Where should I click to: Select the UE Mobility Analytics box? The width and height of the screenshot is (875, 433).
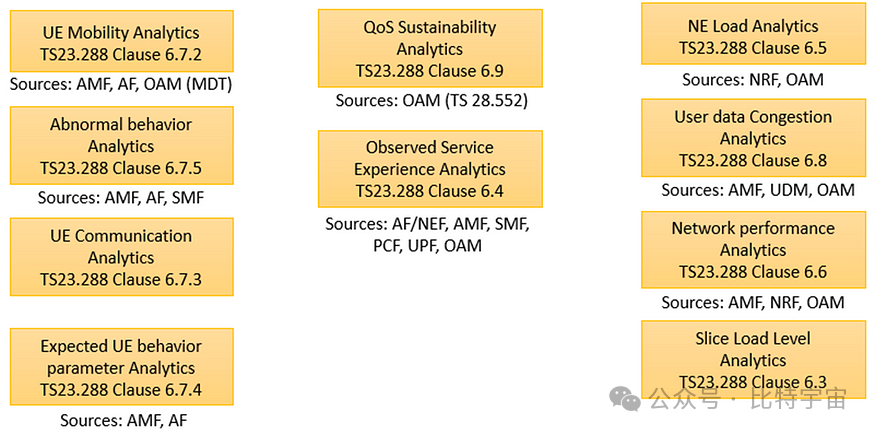pos(121,41)
